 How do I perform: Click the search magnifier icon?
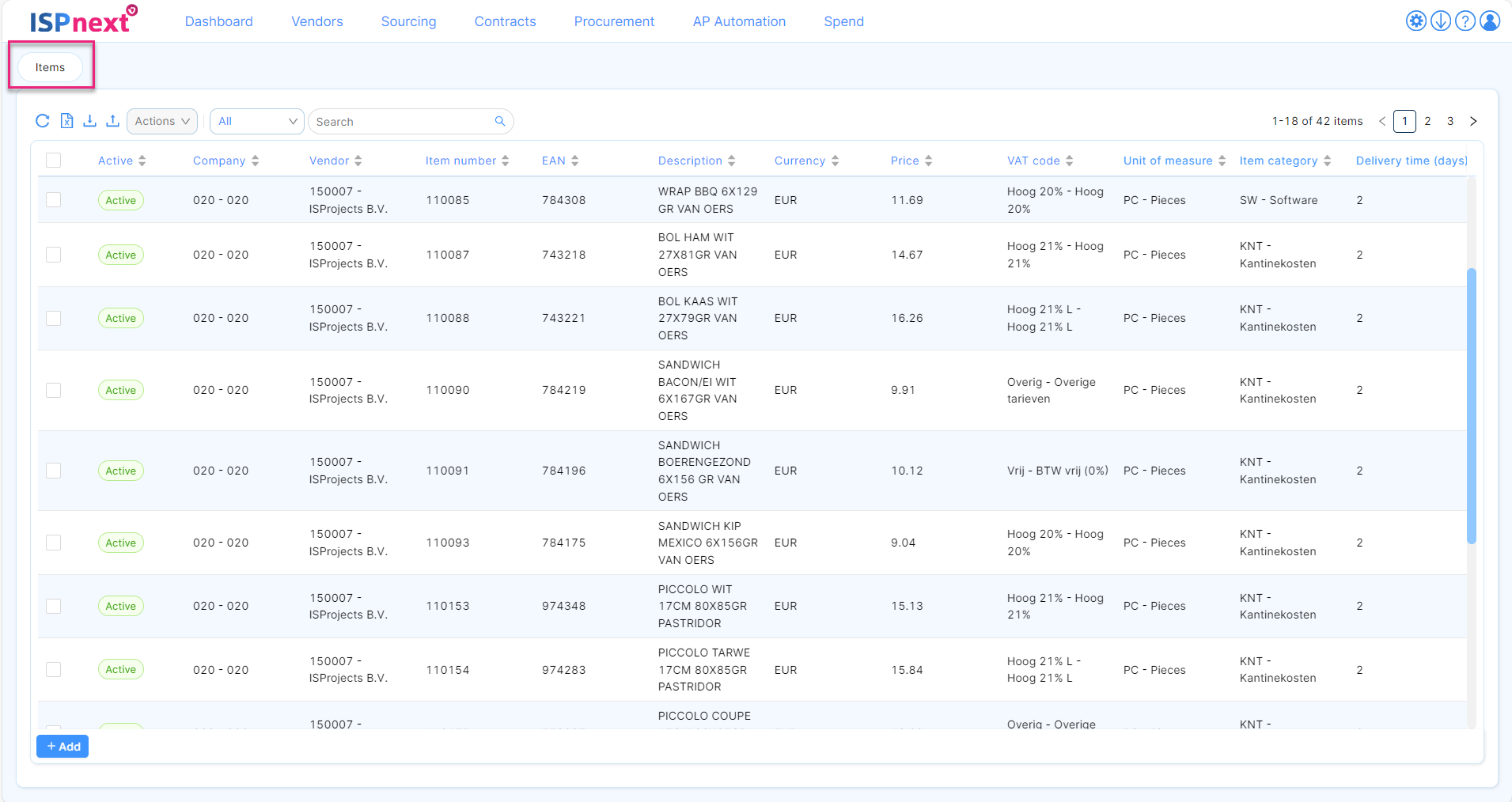click(x=500, y=121)
